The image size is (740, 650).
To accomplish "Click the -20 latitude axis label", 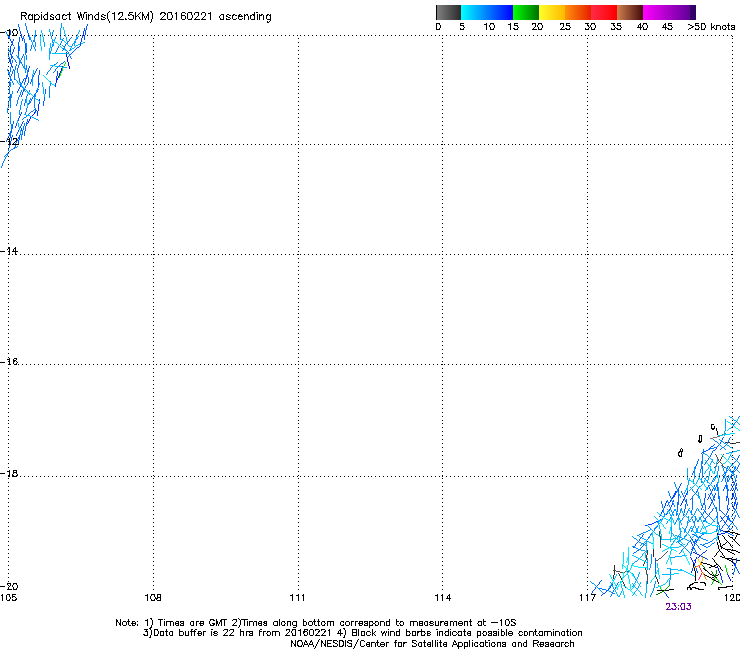I will coord(9,586).
